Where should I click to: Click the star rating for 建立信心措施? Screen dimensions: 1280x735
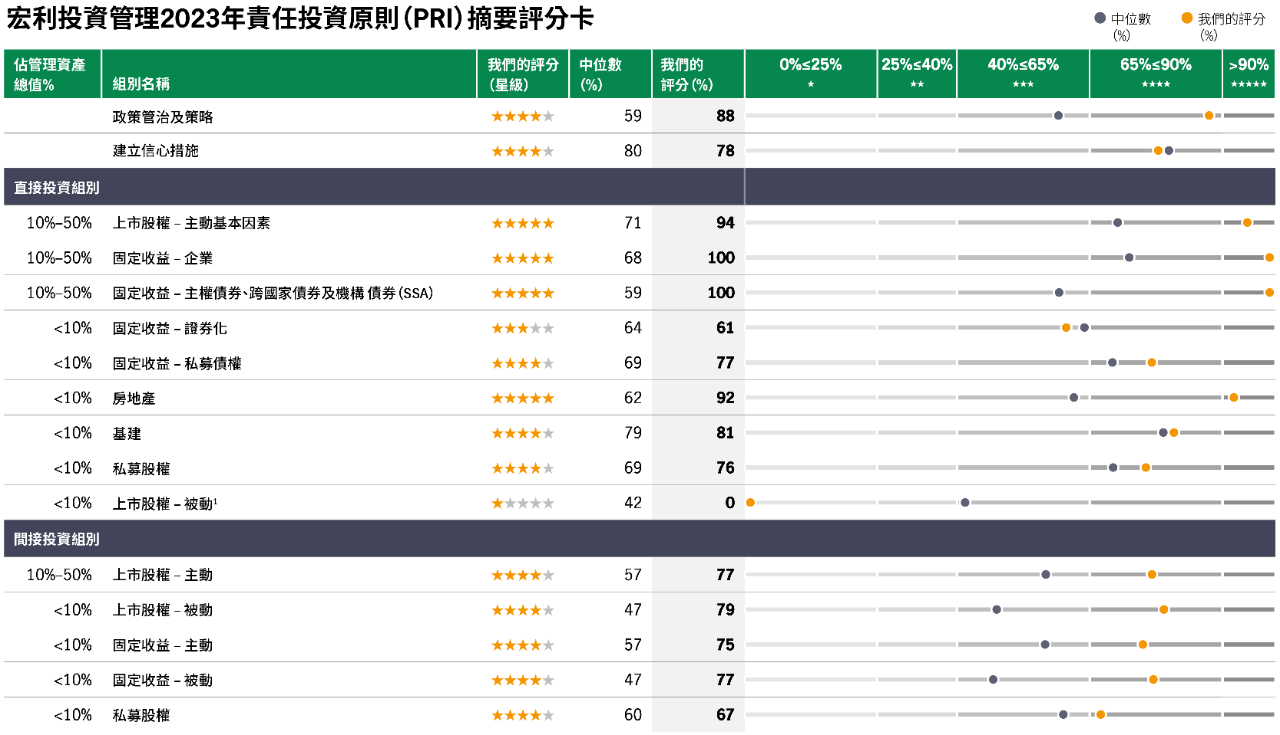click(x=522, y=151)
